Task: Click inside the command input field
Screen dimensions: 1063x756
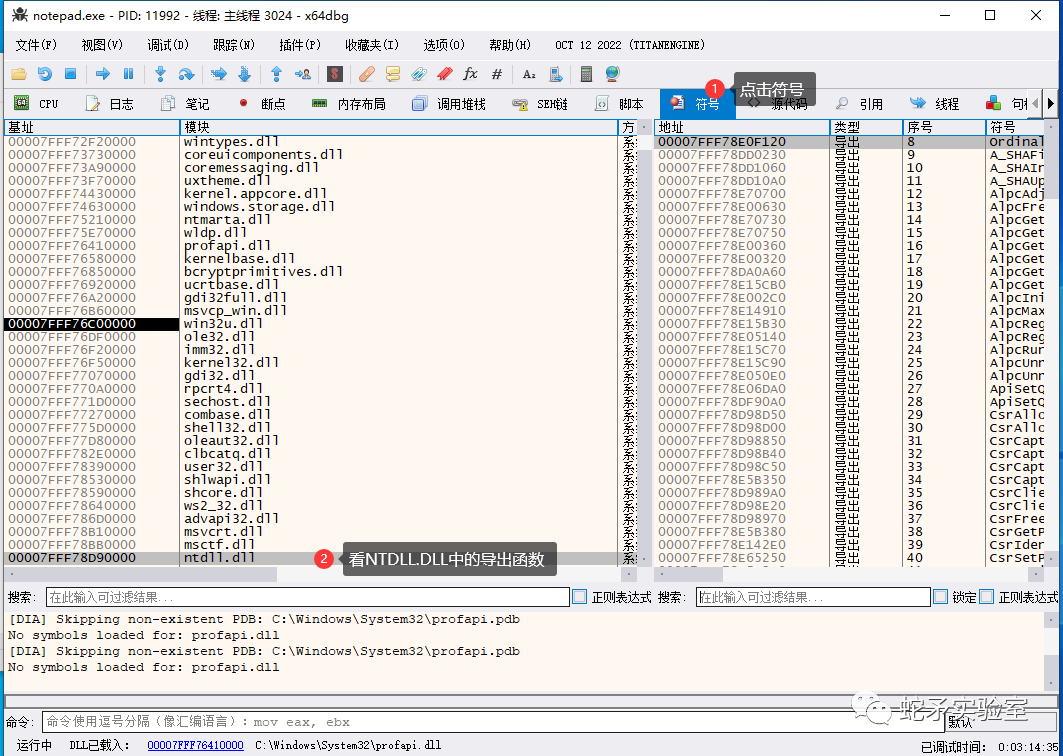Action: pyautogui.click(x=400, y=722)
